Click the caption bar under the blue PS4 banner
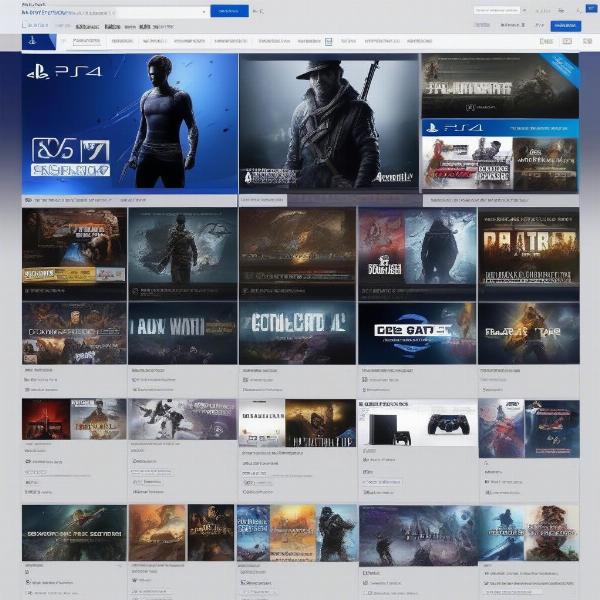This screenshot has width=600, height=600. (129, 200)
